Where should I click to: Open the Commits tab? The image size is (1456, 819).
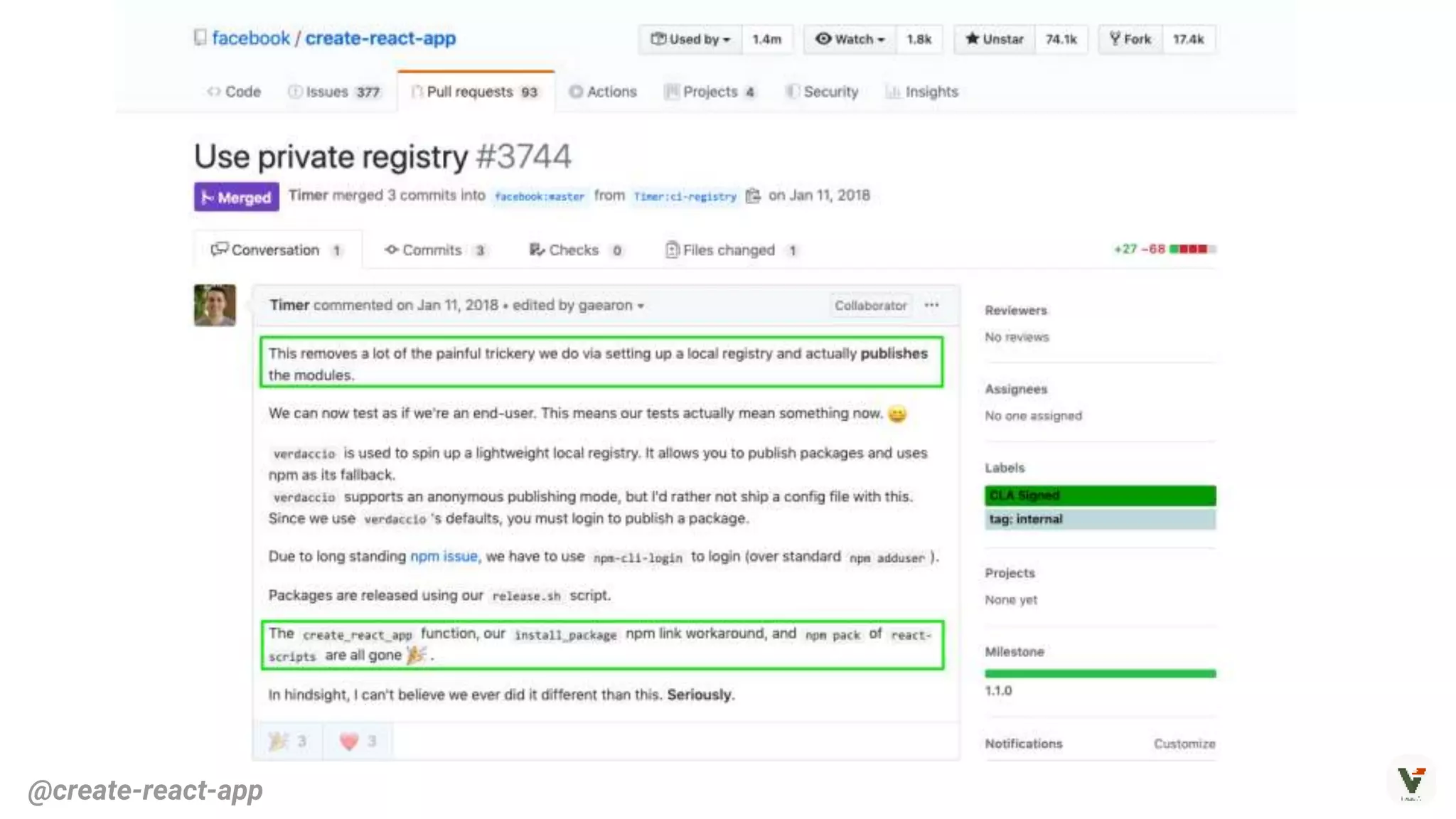point(432,250)
